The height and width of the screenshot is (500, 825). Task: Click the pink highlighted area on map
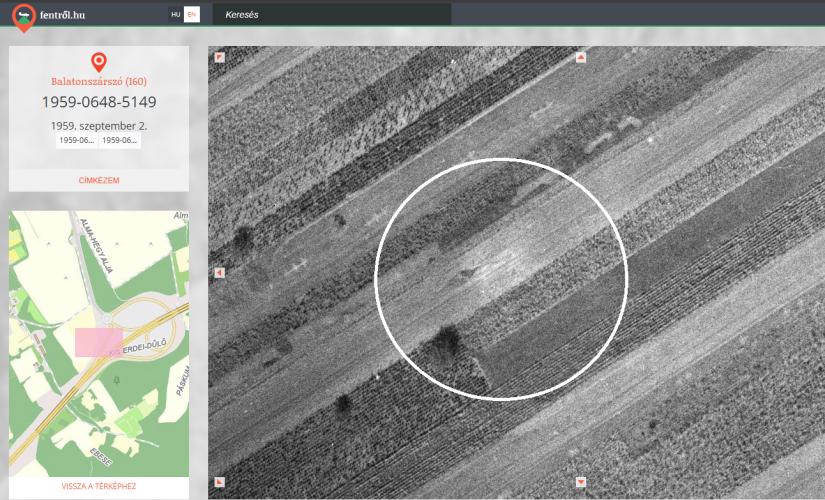point(99,343)
